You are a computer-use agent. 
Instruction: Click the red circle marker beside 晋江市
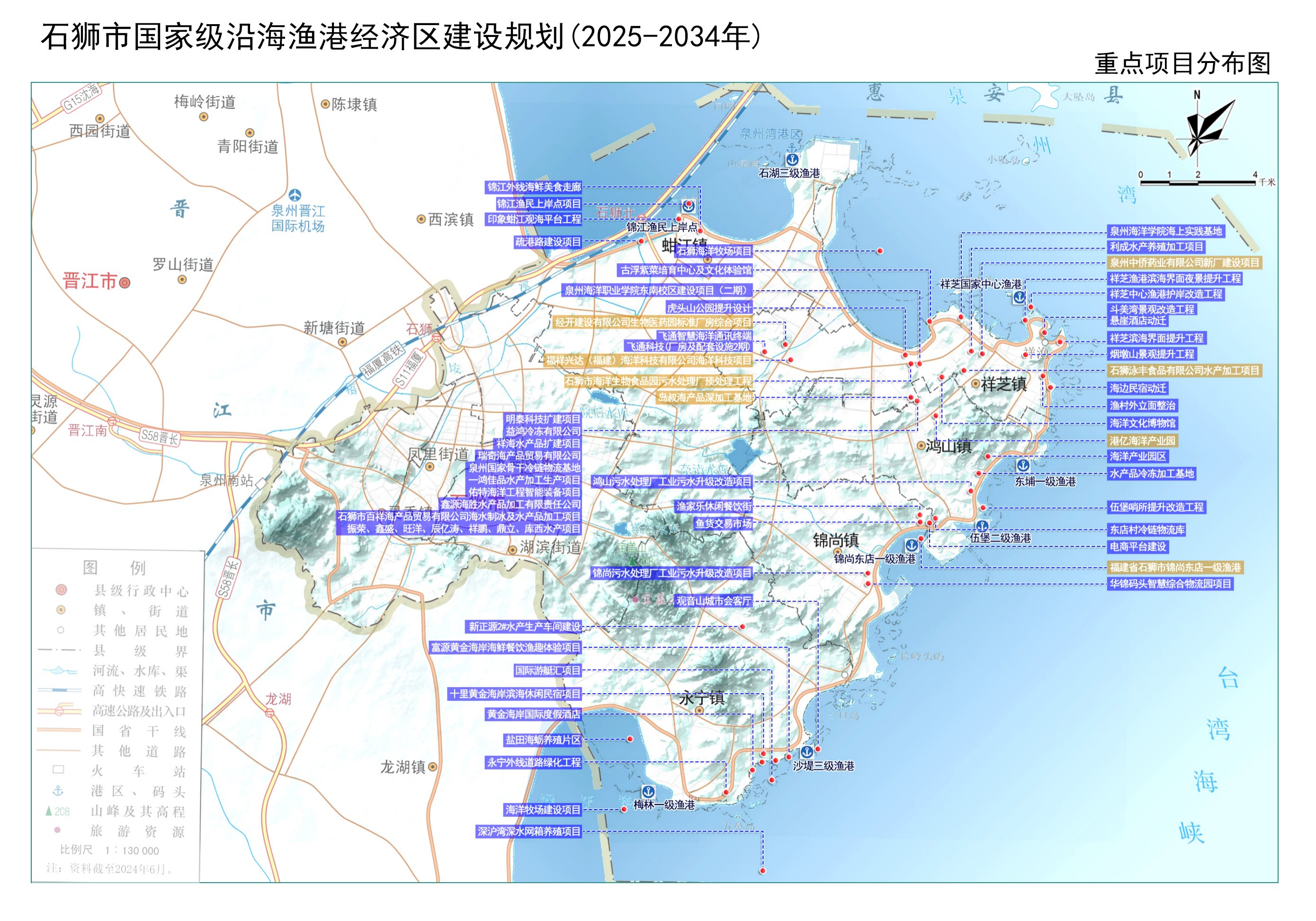pyautogui.click(x=125, y=283)
